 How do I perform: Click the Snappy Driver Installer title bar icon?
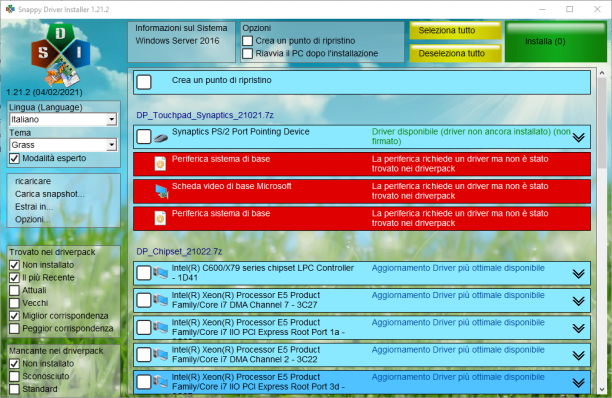[10, 9]
